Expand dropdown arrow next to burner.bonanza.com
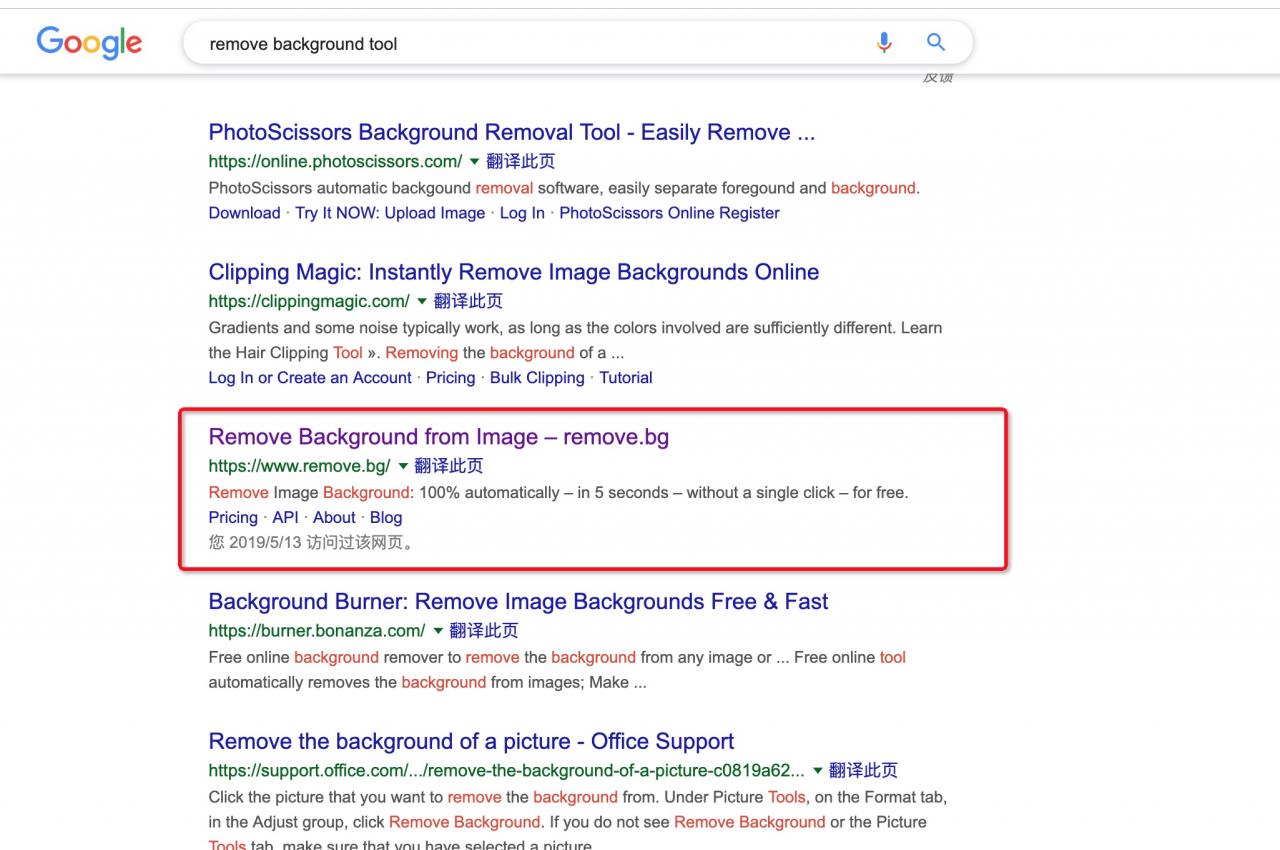 (x=437, y=631)
